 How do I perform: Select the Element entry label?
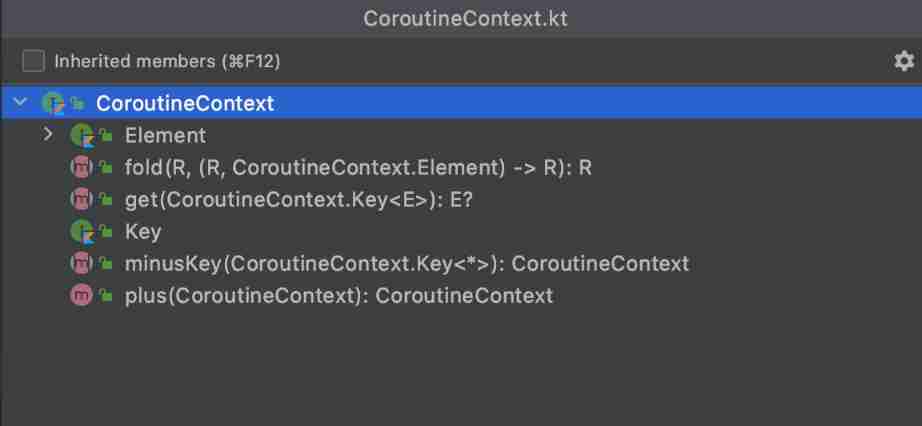click(x=165, y=135)
